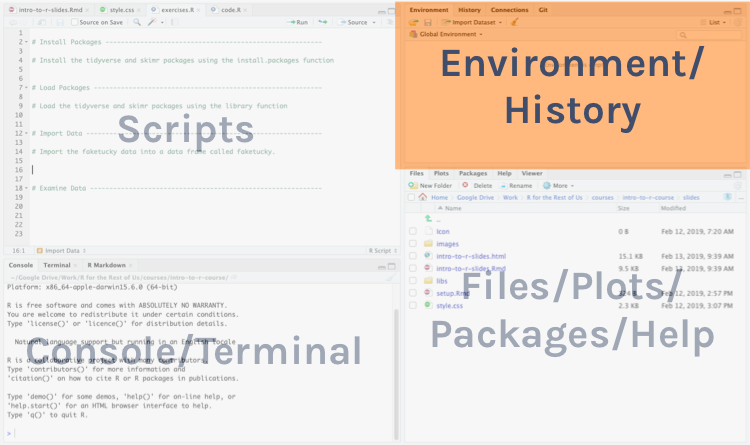Viewport: 750px width, 445px height.
Task: Open the Import Data section navigator dropdown
Action: [x=61, y=251]
